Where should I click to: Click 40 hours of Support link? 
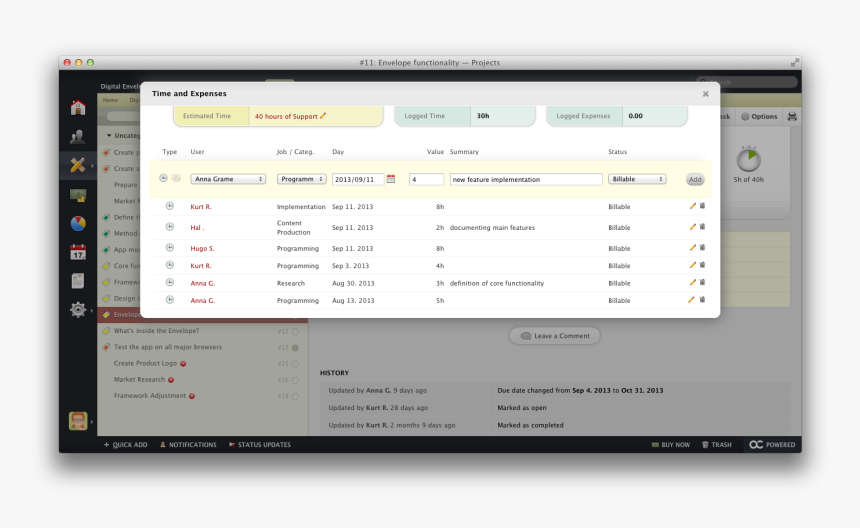click(286, 116)
